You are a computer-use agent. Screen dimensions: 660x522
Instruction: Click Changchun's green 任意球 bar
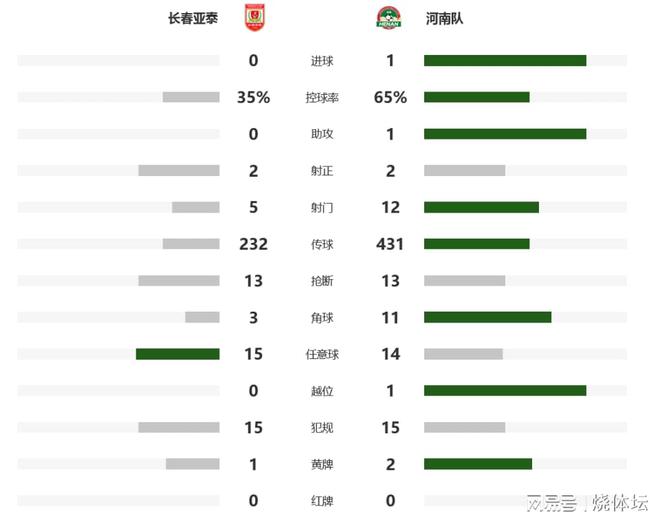pyautogui.click(x=178, y=354)
